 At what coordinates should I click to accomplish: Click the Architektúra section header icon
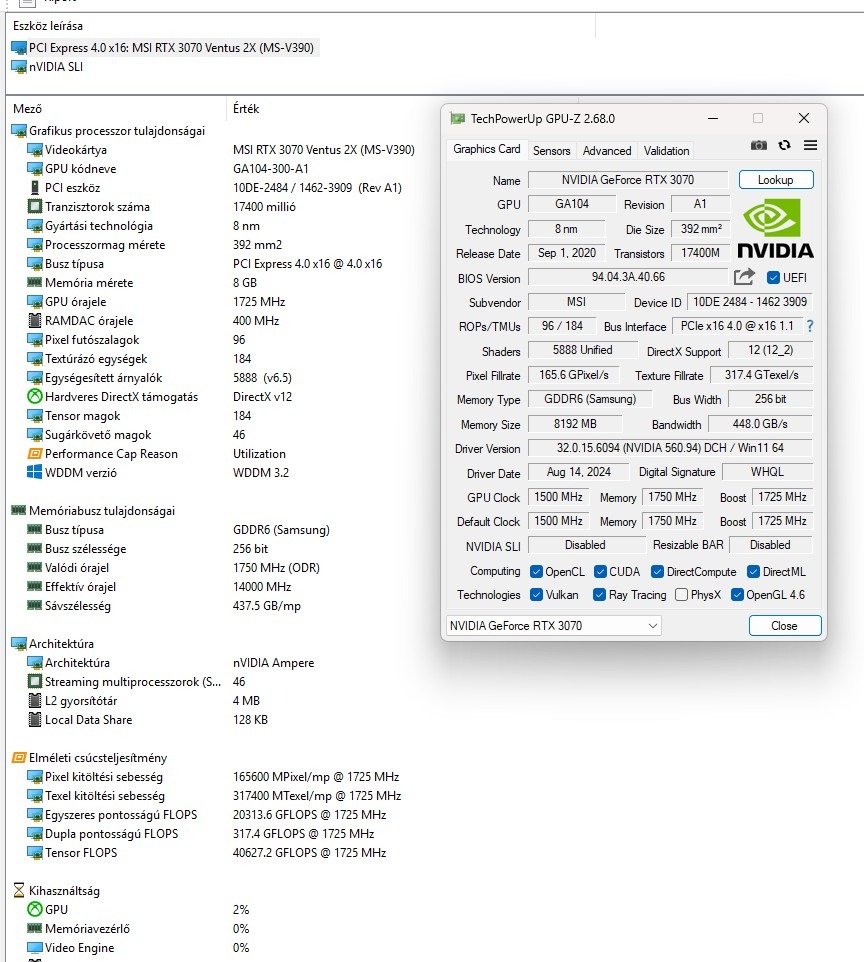pyautogui.click(x=19, y=644)
